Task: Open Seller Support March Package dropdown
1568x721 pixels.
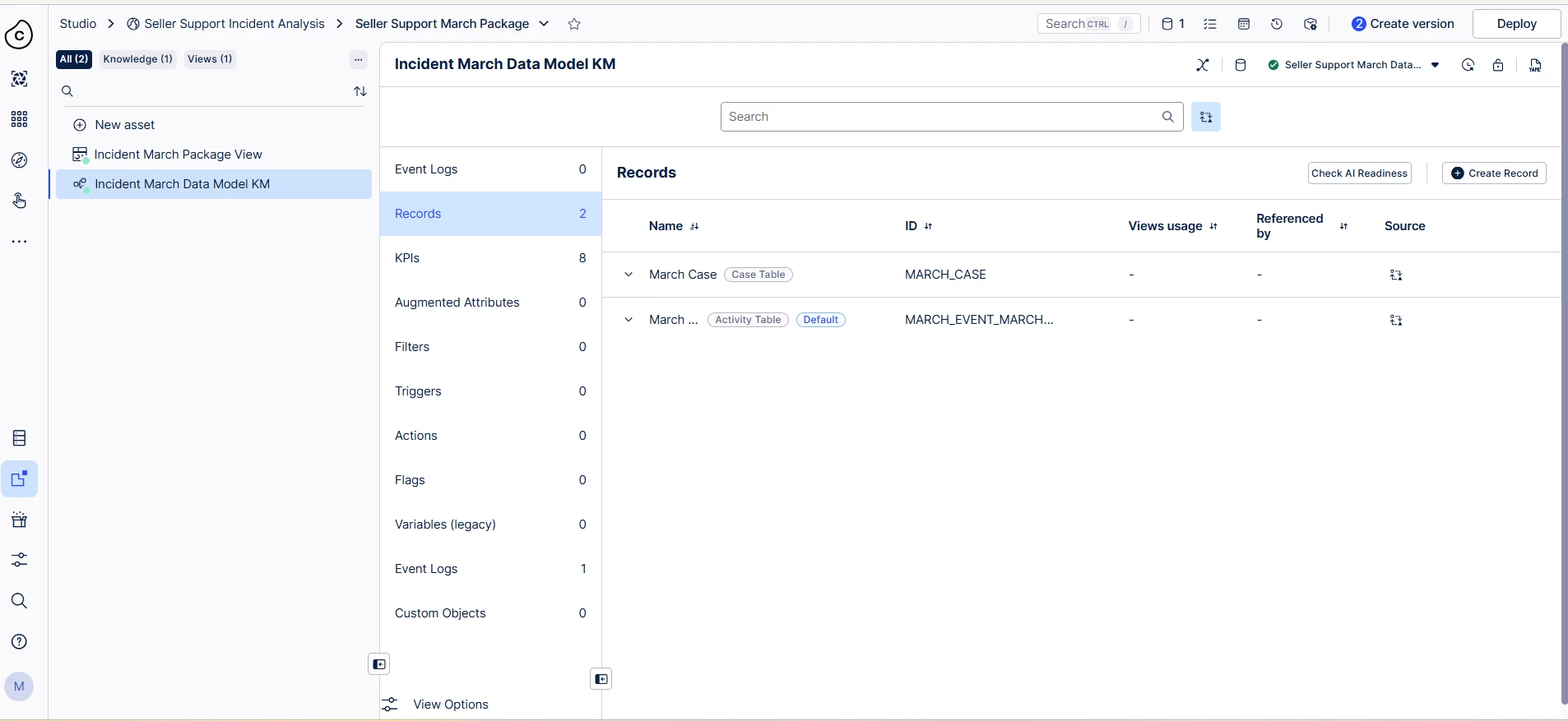Action: click(544, 24)
